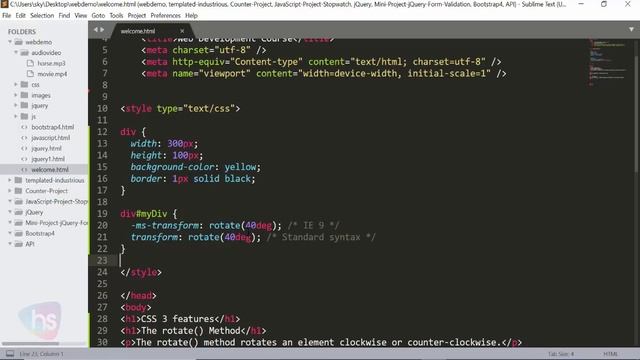This screenshot has width=640, height=360.
Task: Expand the images folder
Action: click(16, 95)
